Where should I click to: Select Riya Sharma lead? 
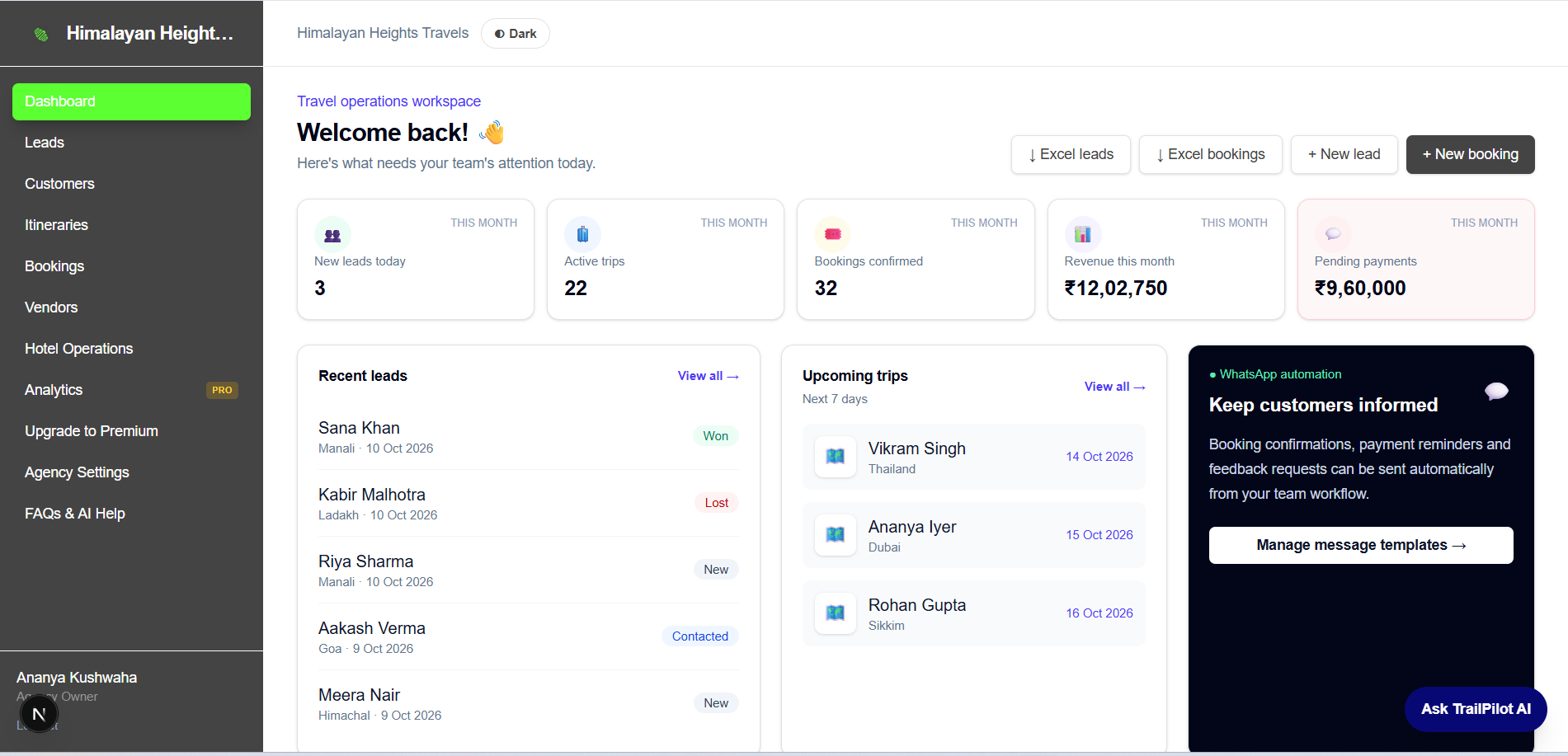[x=528, y=571]
